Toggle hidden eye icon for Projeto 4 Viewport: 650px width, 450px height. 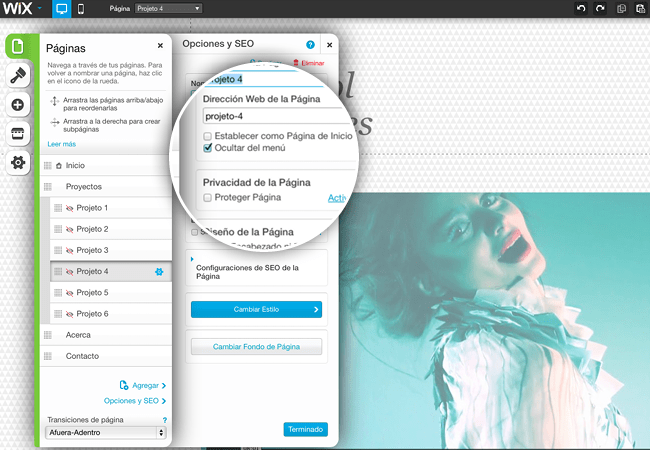(70, 271)
